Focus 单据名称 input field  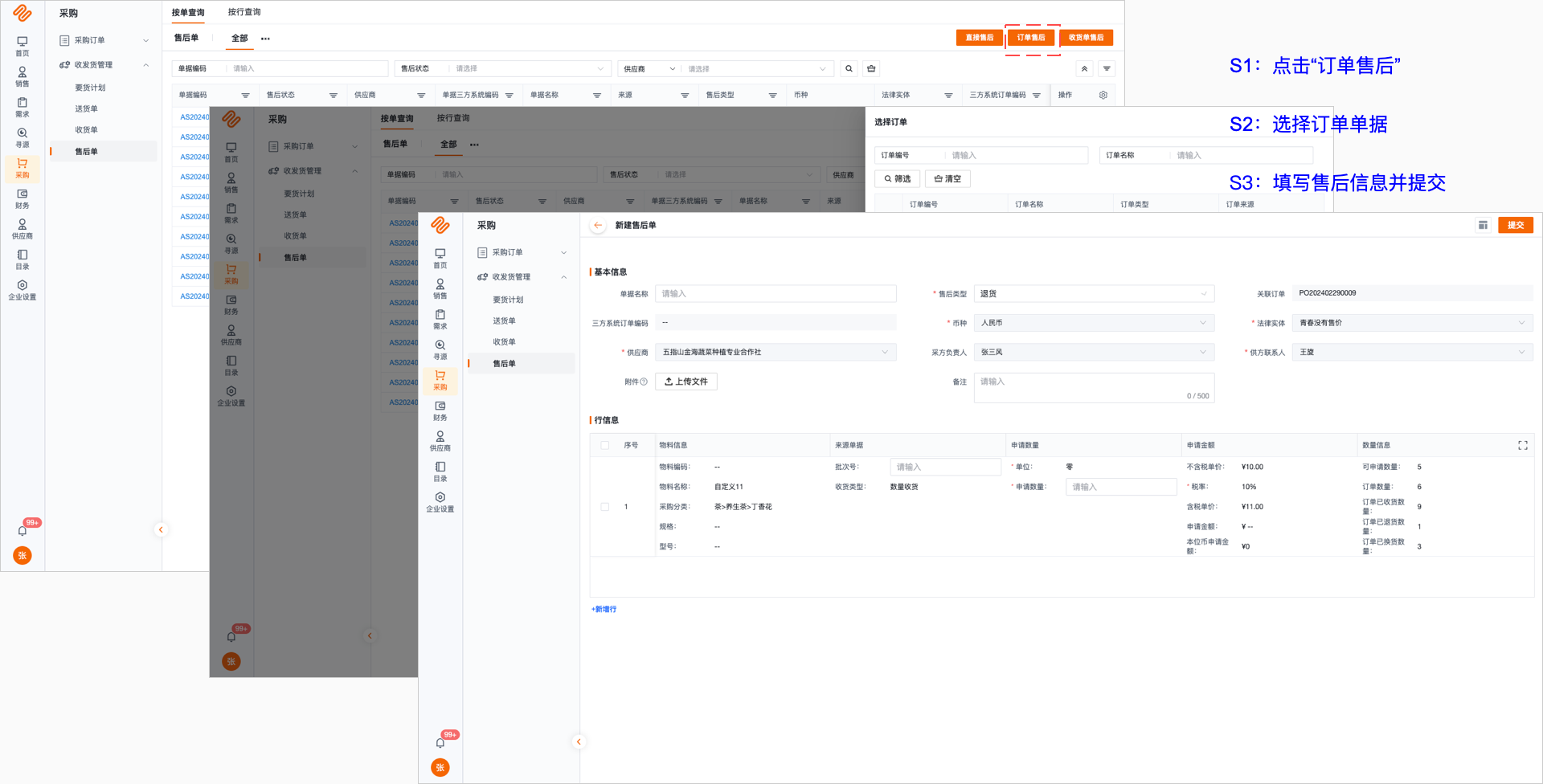[776, 294]
